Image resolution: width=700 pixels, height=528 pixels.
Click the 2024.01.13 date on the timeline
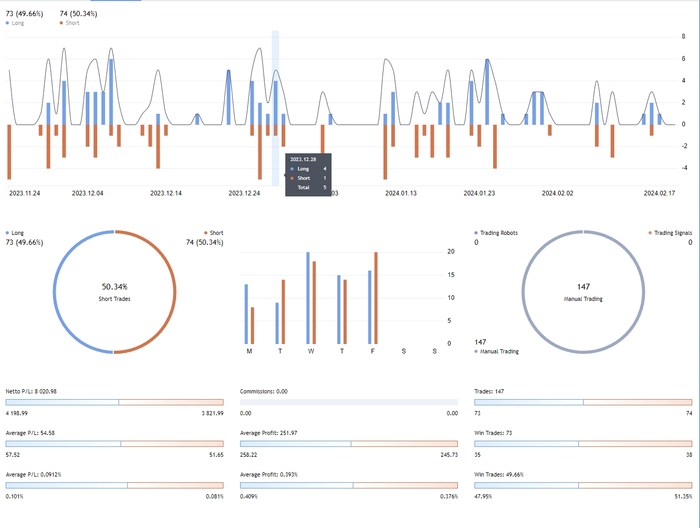(x=400, y=194)
